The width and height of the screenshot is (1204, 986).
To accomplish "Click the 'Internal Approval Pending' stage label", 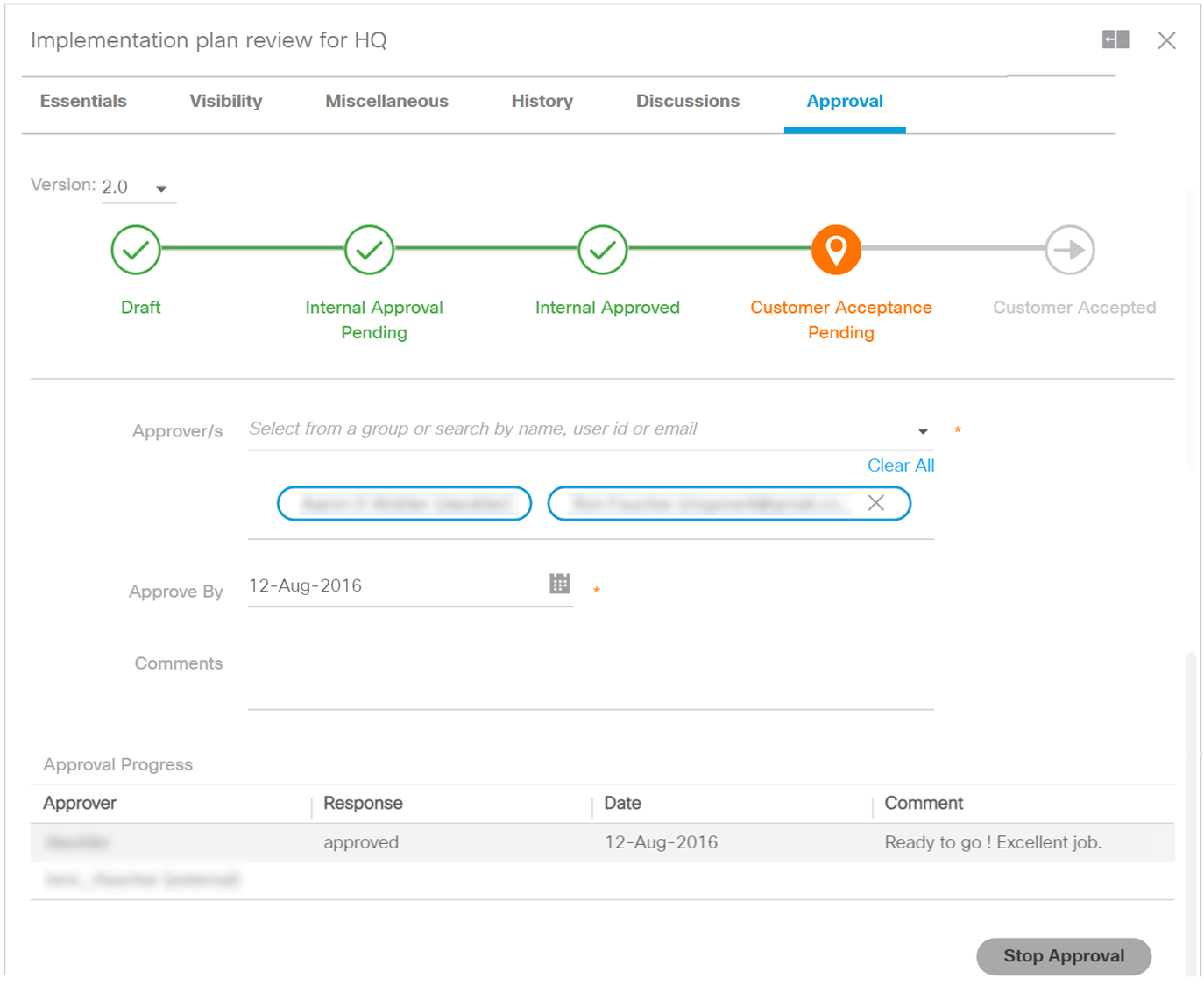I will coord(374,320).
